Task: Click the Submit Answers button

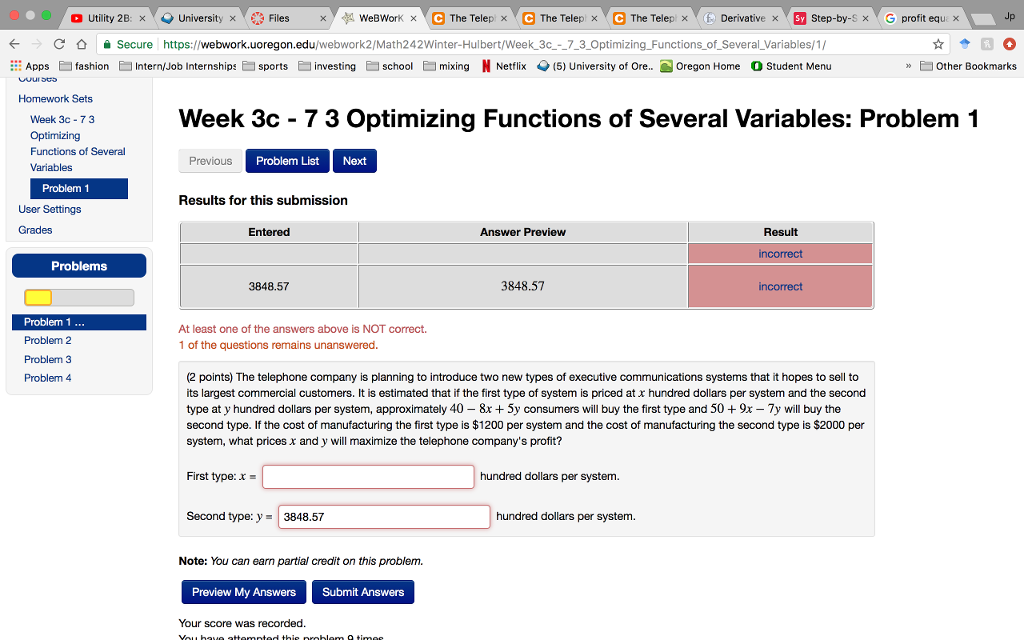Action: point(362,591)
